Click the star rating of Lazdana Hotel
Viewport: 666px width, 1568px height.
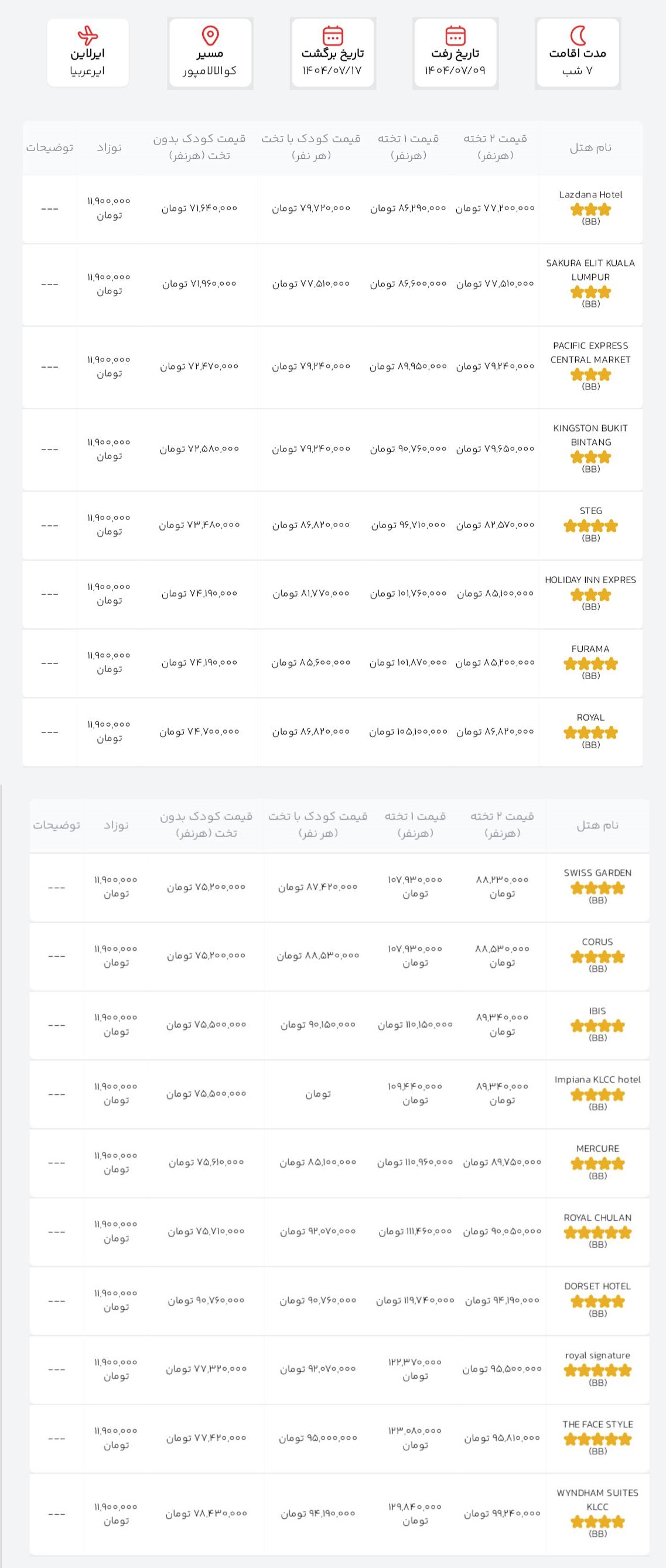590,210
